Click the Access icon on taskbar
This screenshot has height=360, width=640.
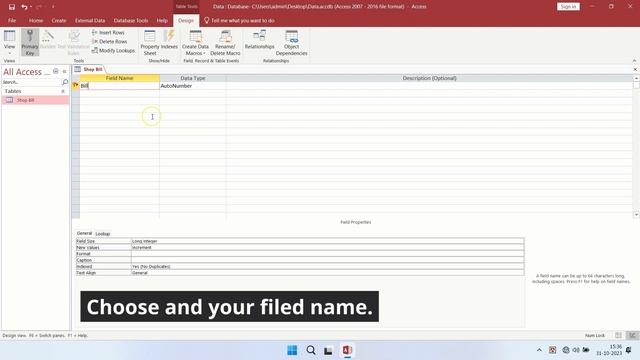tap(347, 350)
